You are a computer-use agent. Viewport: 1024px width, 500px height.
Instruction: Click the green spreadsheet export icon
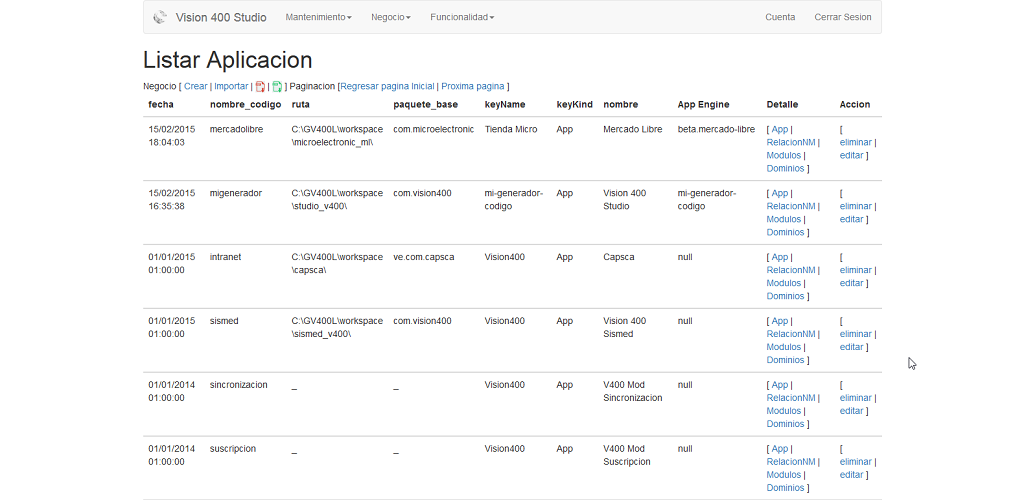[x=278, y=87]
